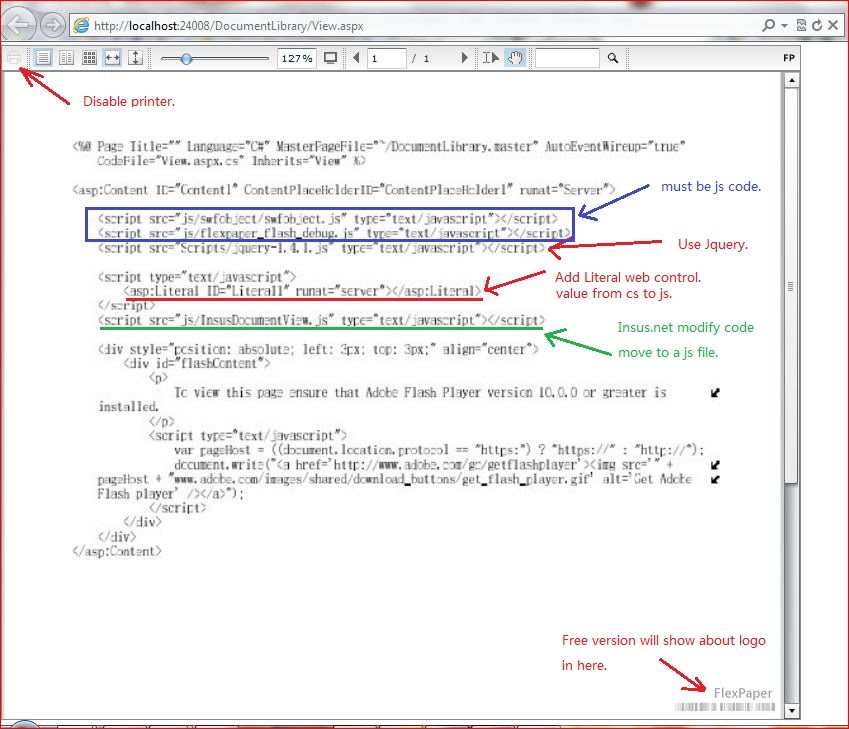Click the text "</asp:Content>"
The height and width of the screenshot is (729, 849).
[117, 551]
